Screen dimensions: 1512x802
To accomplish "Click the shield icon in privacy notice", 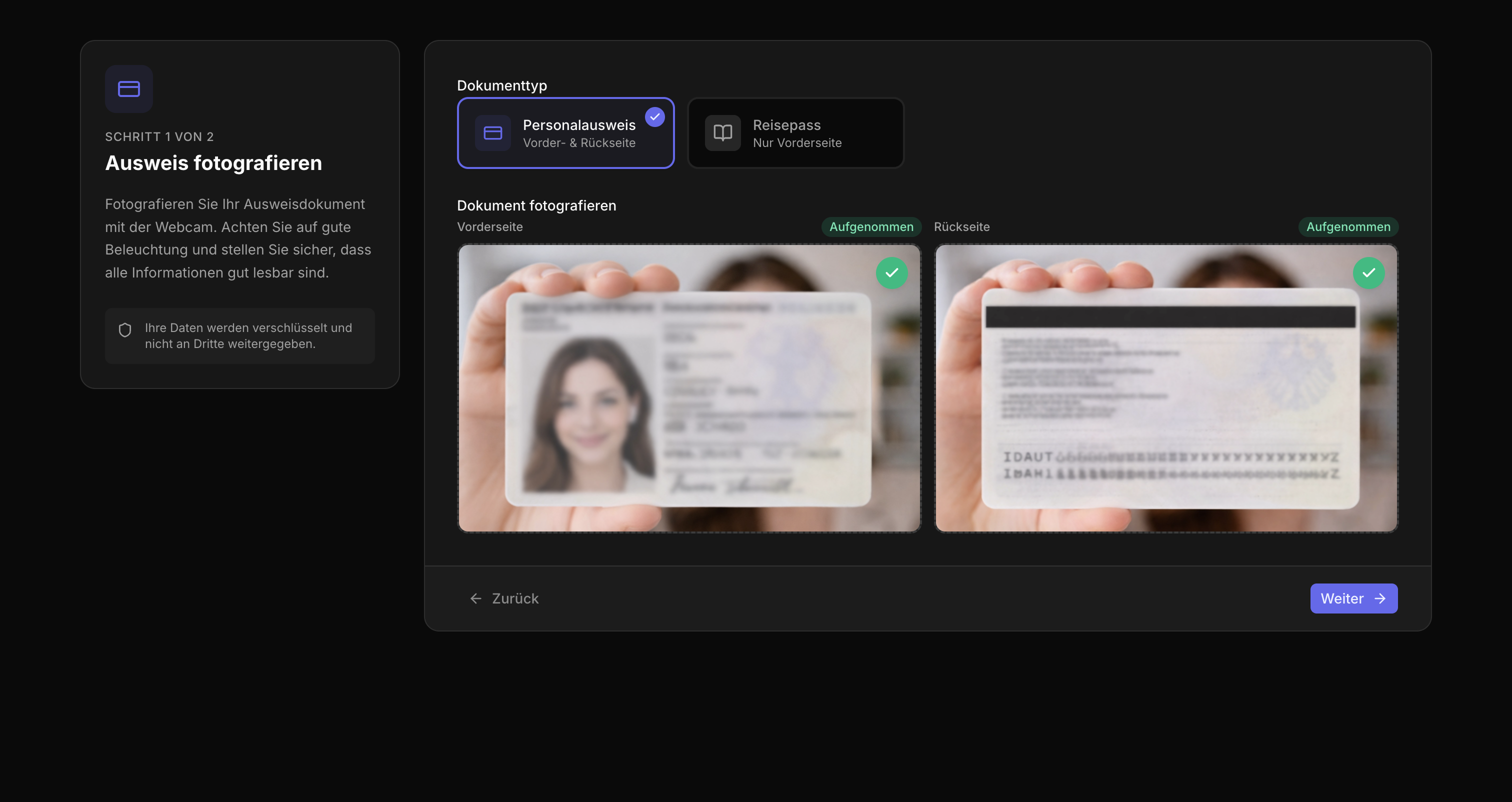I will (125, 330).
